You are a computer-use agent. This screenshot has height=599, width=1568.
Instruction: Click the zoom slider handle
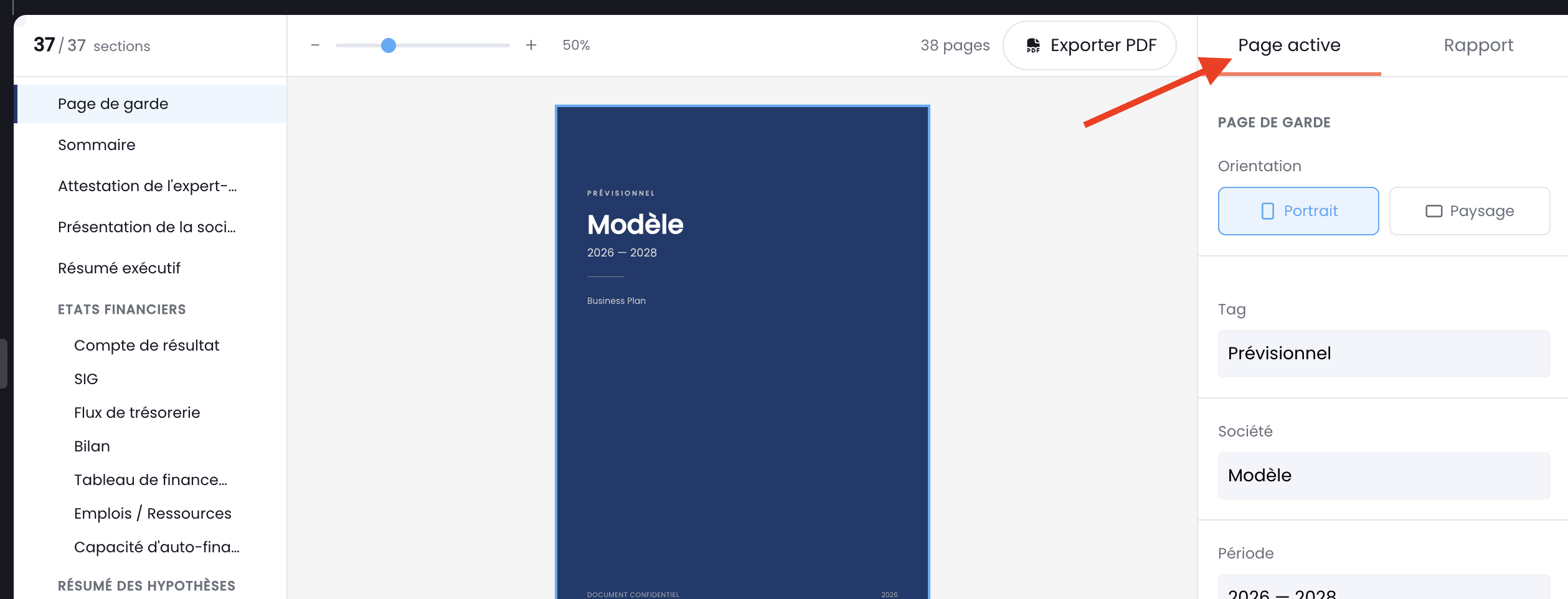(x=389, y=45)
